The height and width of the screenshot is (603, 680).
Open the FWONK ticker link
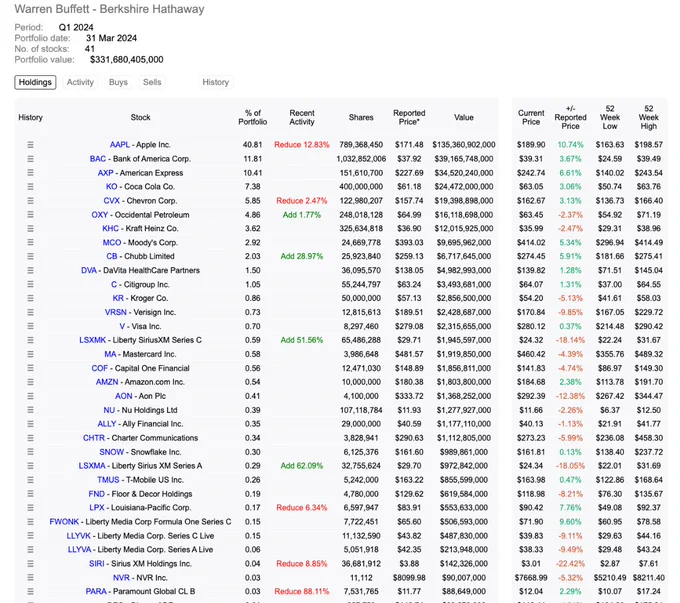(64, 522)
